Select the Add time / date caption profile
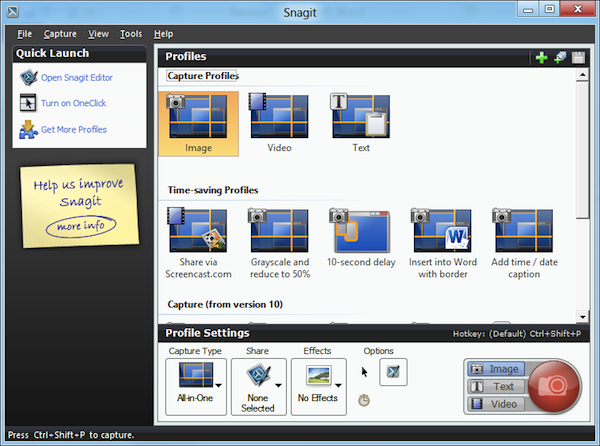Screen dimensions: 600x446 point(524,243)
